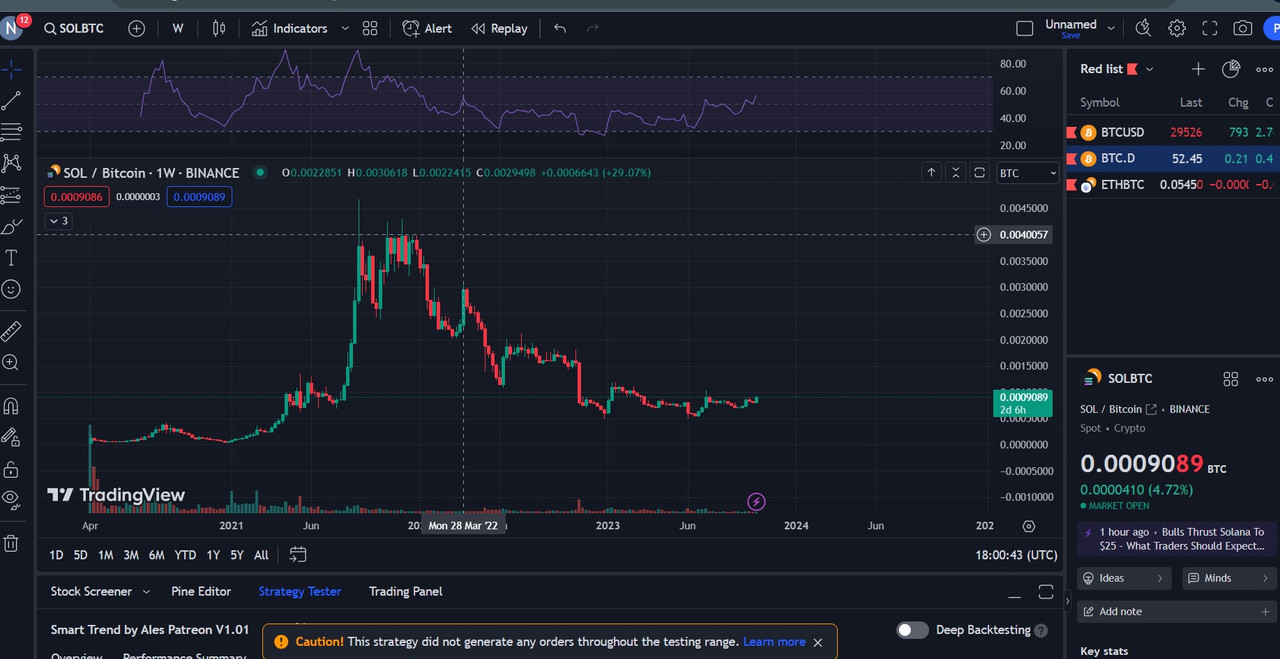Toggle lock all drawing tools
The width and height of the screenshot is (1280, 659).
click(11, 469)
